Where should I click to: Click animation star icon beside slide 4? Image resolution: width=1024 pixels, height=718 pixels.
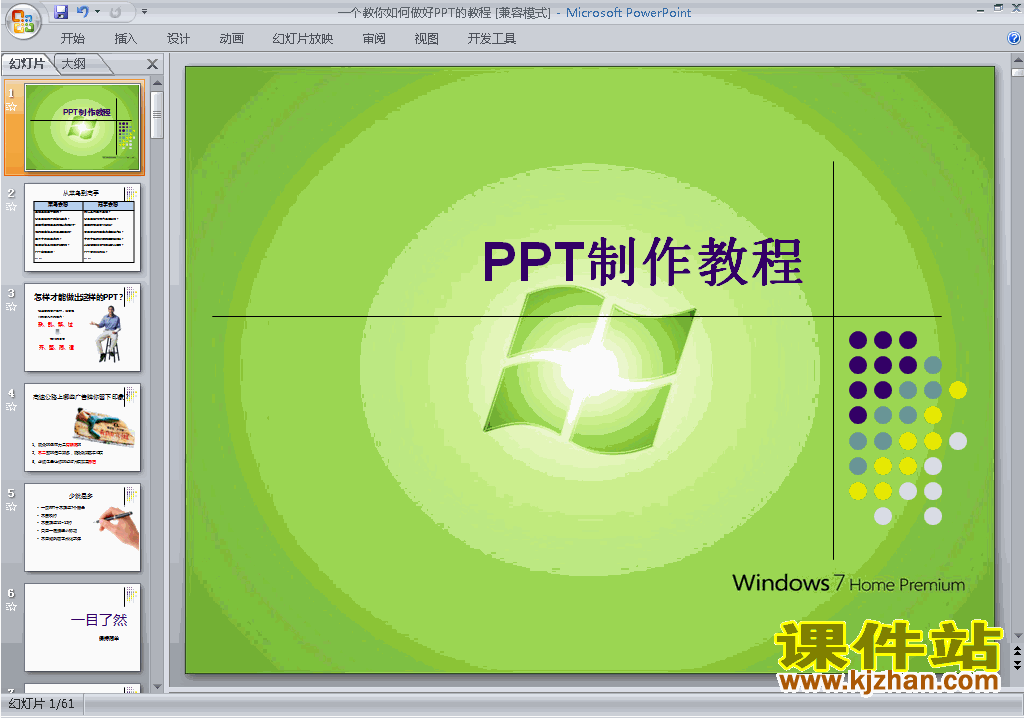click(x=11, y=406)
